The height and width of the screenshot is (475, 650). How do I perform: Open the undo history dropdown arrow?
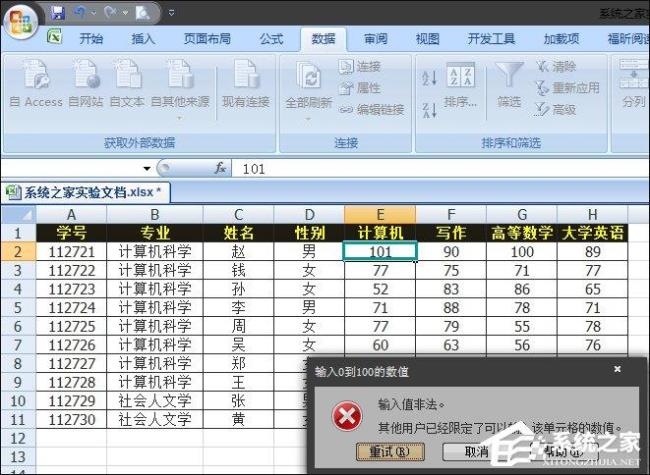(93, 13)
